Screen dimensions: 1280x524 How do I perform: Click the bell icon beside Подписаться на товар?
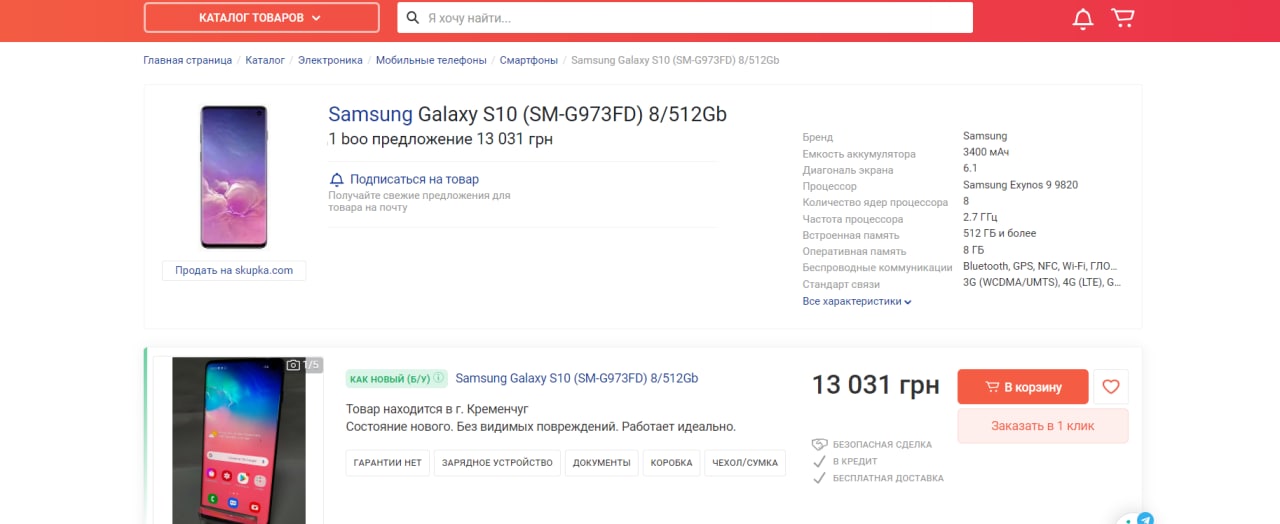pos(337,179)
